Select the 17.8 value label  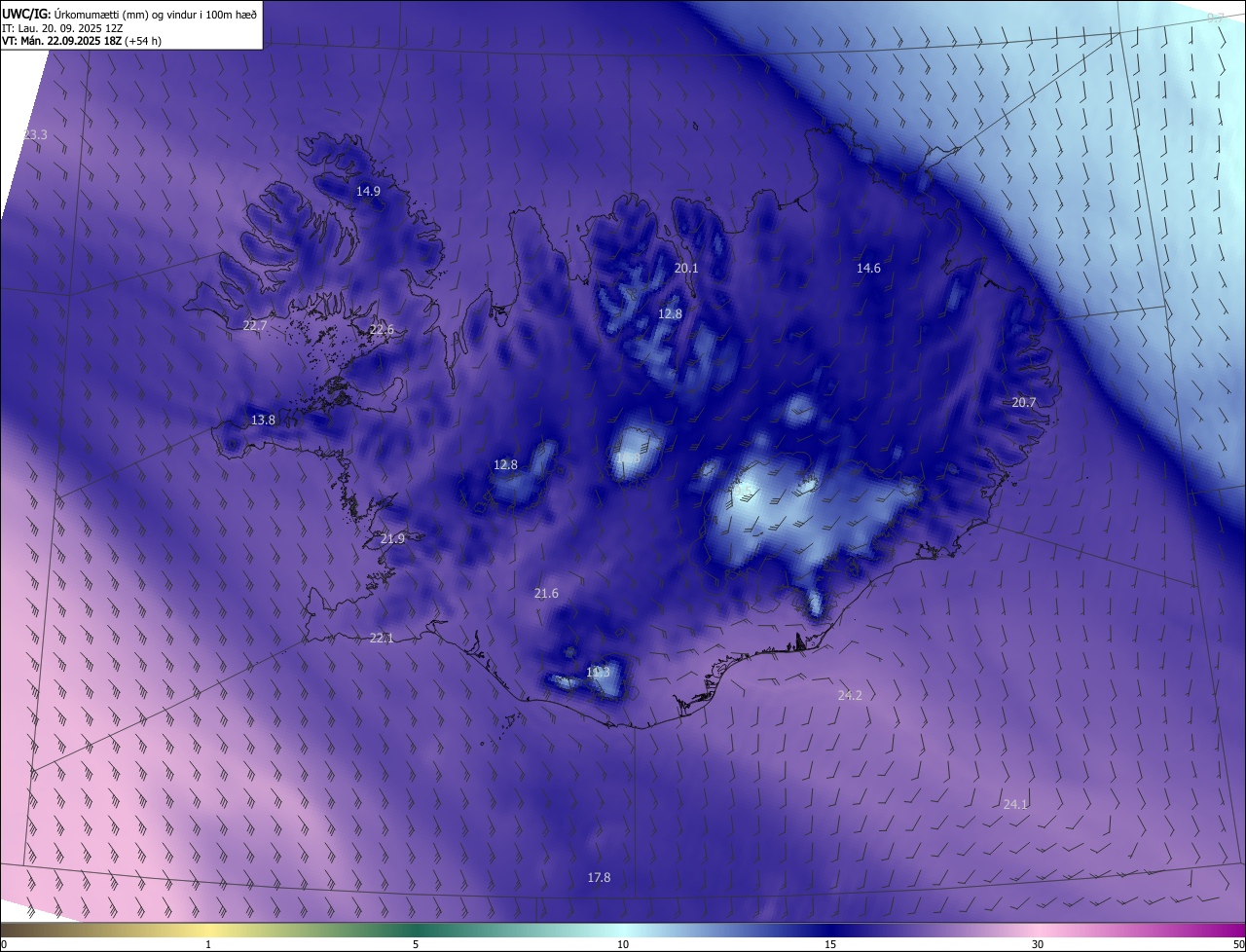click(x=599, y=877)
